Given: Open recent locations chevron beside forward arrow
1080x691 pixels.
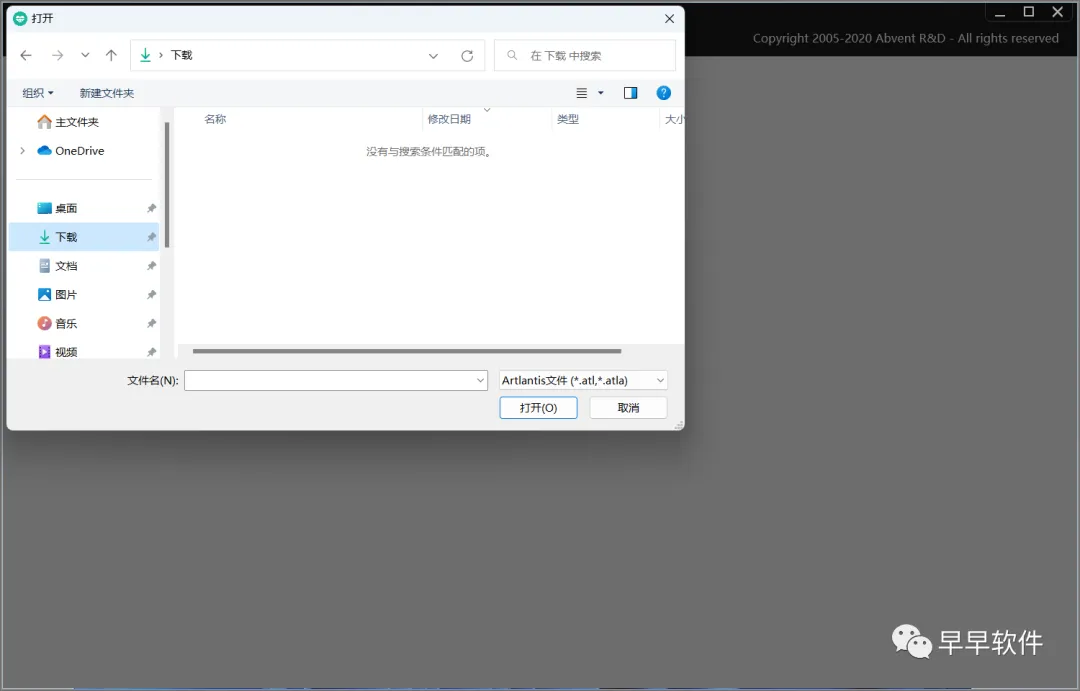Looking at the screenshot, I should tap(85, 55).
